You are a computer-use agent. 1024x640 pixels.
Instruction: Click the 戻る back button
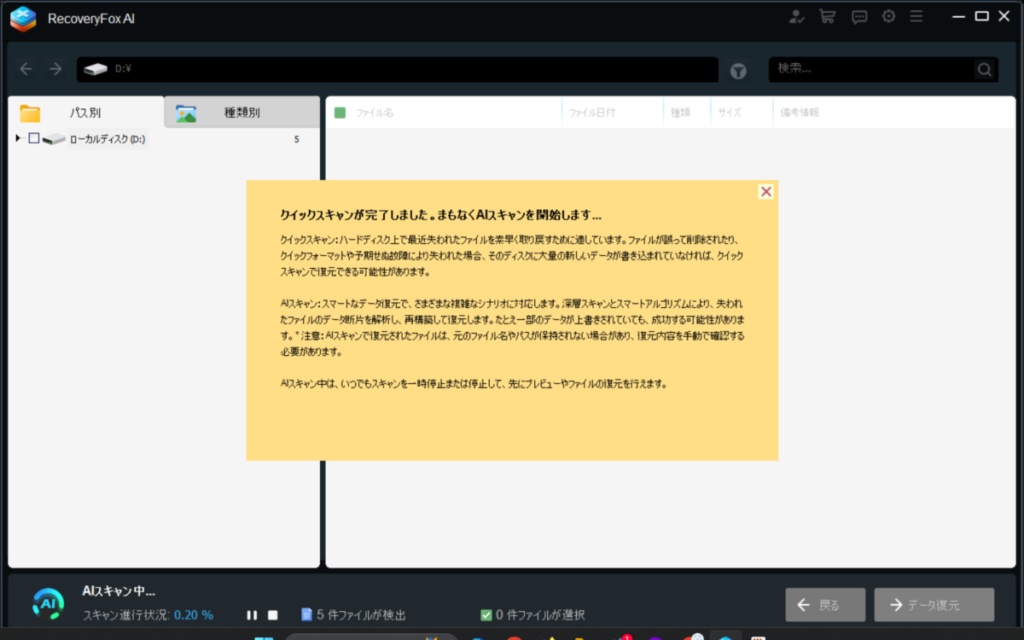pyautogui.click(x=825, y=605)
